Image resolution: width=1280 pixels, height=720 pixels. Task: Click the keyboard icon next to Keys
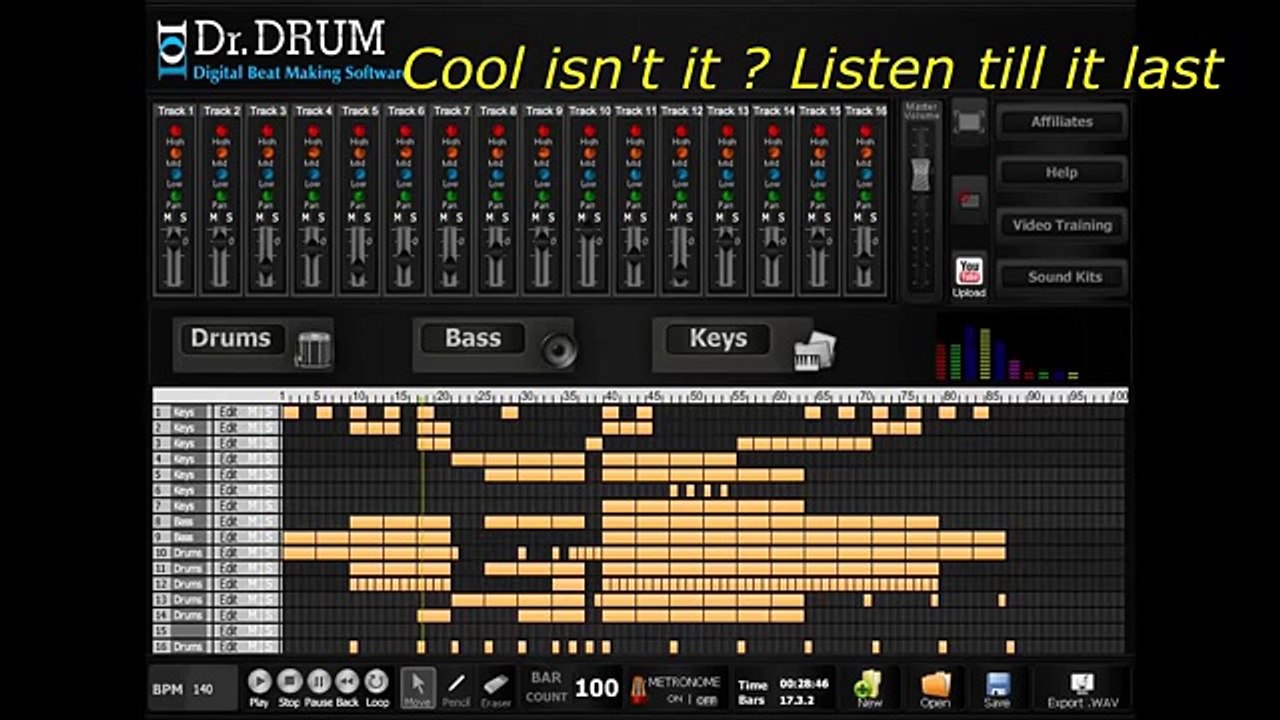click(814, 350)
